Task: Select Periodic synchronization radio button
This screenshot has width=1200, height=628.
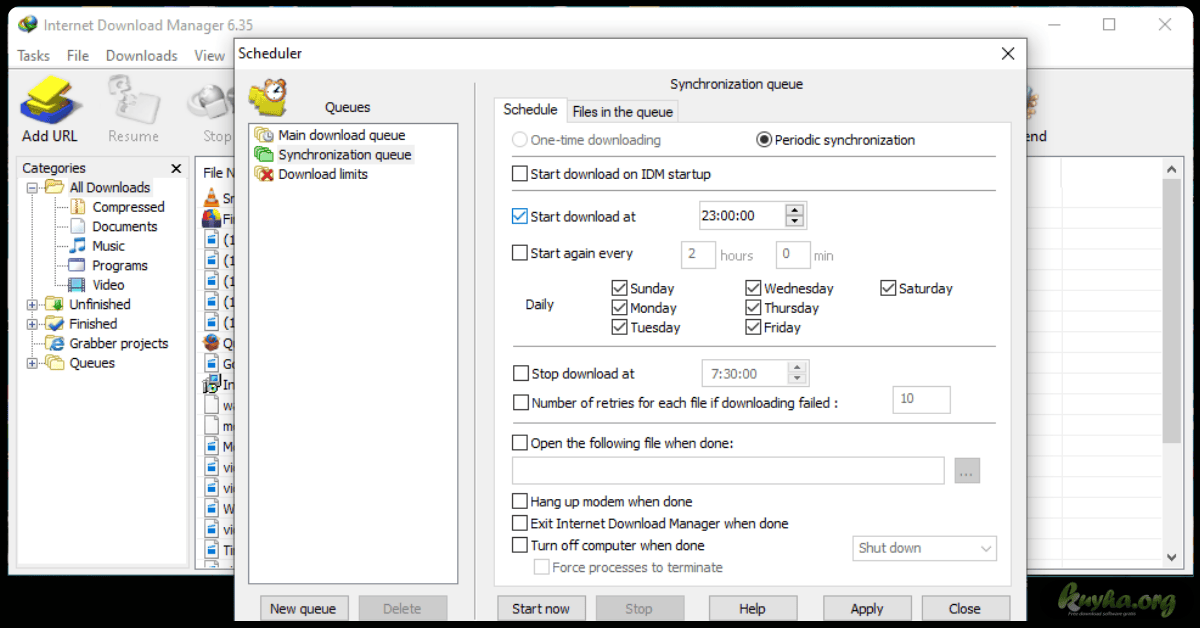Action: tap(764, 140)
